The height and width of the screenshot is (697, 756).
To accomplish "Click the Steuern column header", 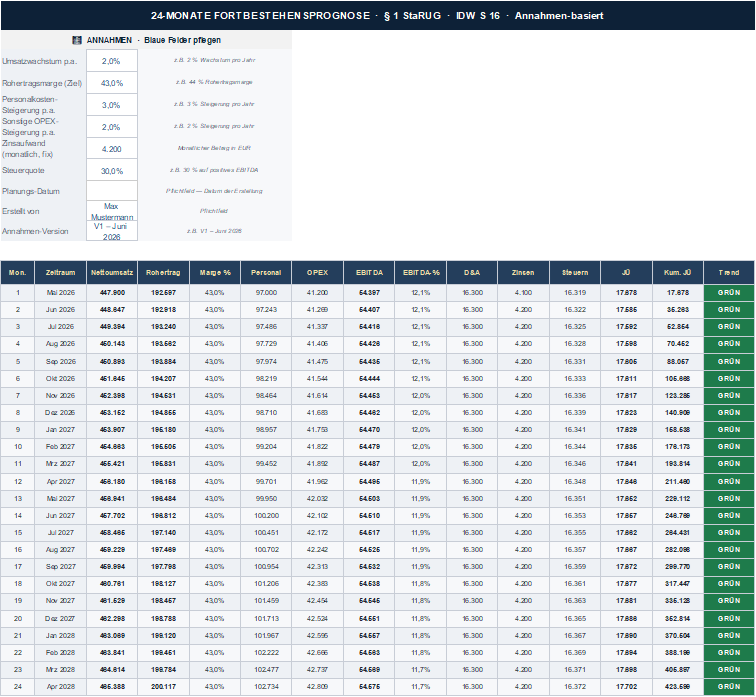I will pos(575,272).
